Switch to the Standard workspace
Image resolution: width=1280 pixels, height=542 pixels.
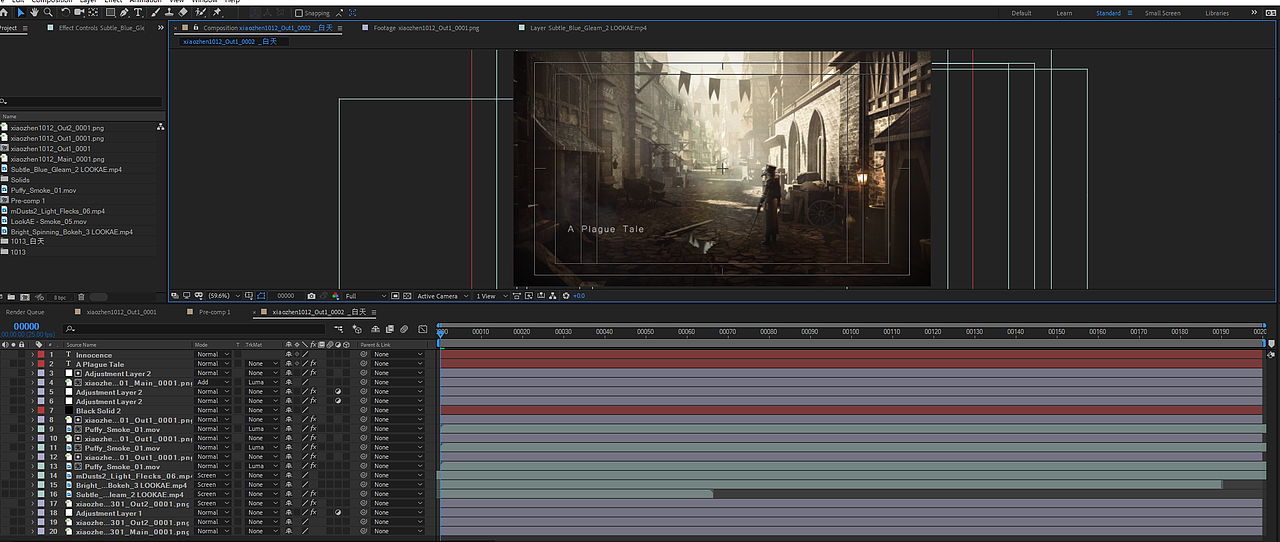pyautogui.click(x=1108, y=13)
